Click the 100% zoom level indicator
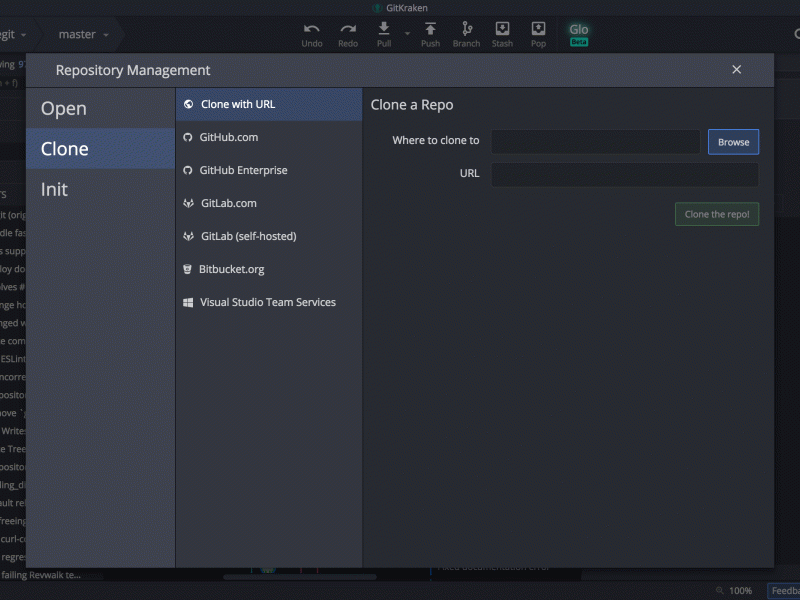This screenshot has height=600, width=800. (740, 591)
